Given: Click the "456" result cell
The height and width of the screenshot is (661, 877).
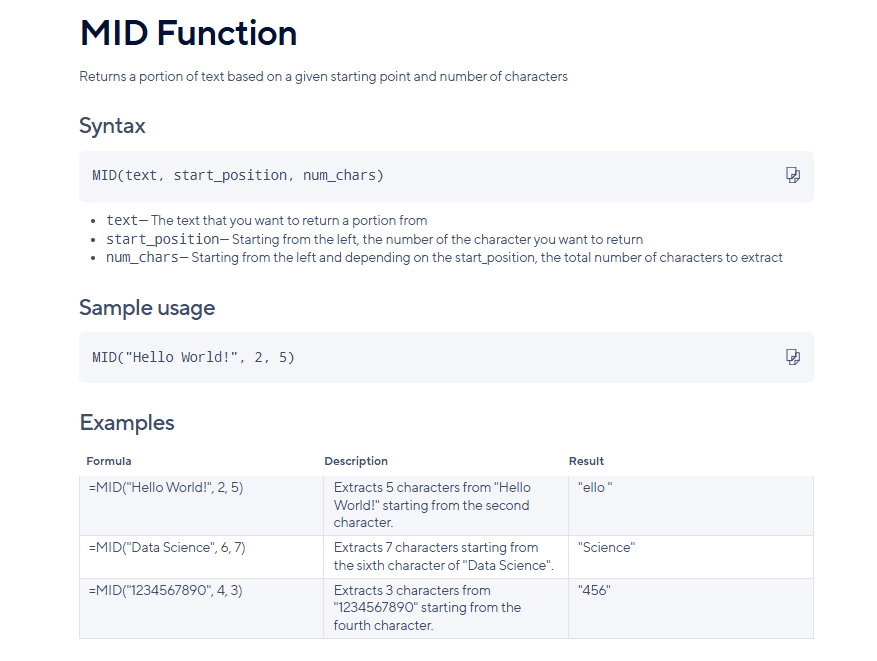Looking at the screenshot, I should pyautogui.click(x=691, y=608).
